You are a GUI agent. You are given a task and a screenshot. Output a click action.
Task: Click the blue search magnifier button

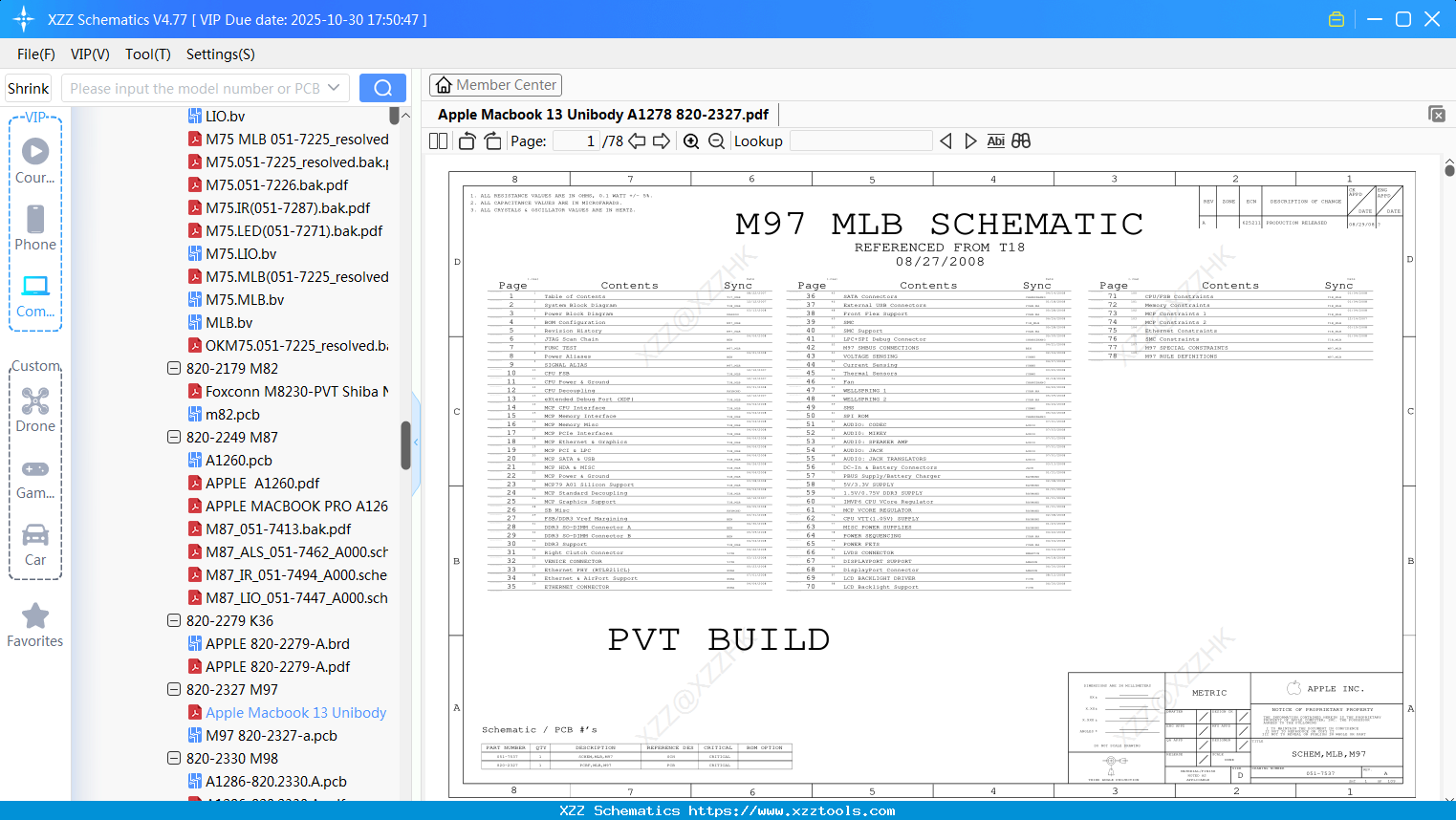click(x=382, y=88)
